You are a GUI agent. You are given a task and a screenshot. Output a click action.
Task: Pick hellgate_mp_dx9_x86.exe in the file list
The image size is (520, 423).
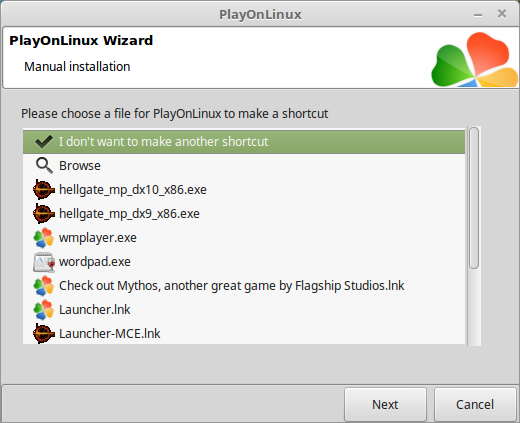click(244, 214)
